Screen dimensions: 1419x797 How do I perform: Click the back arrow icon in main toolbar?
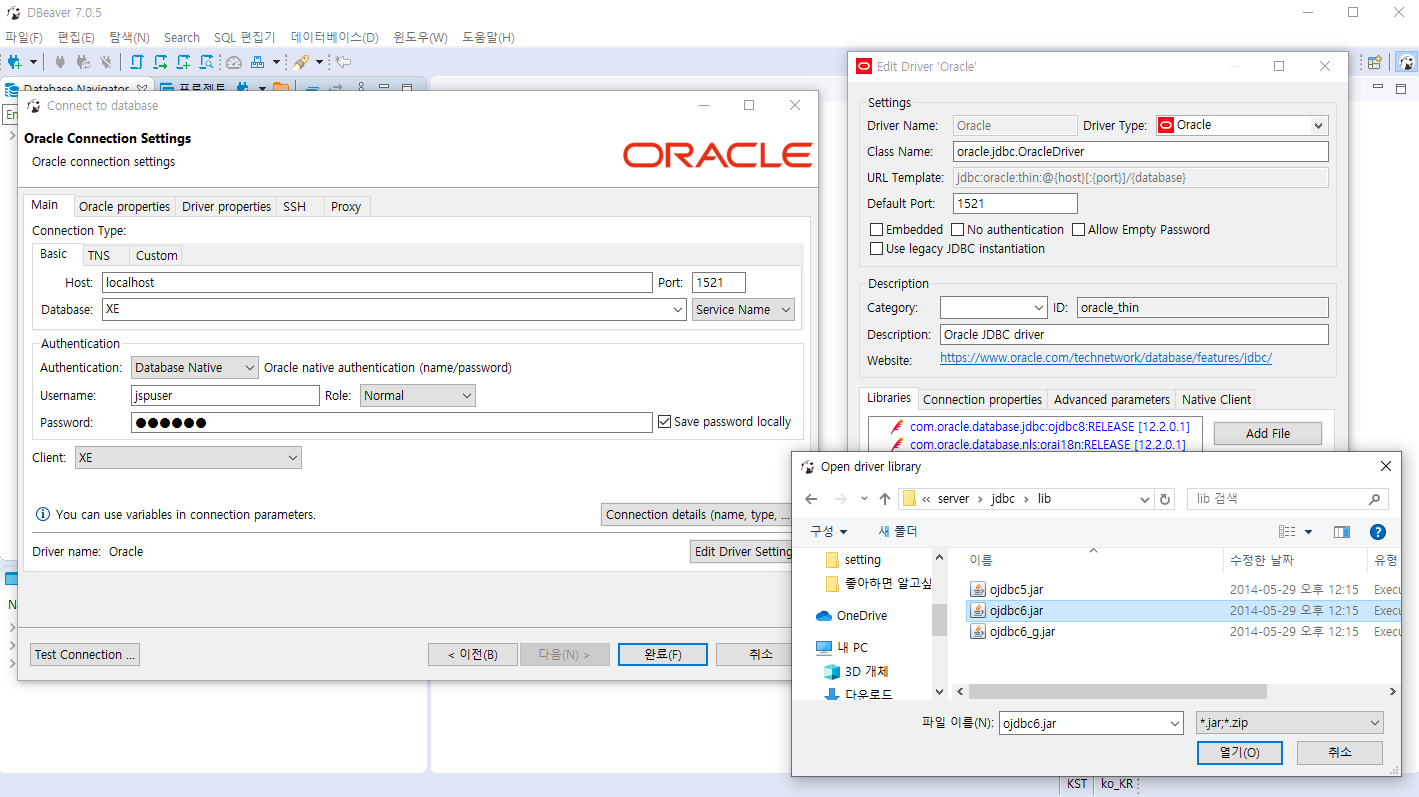coord(343,62)
